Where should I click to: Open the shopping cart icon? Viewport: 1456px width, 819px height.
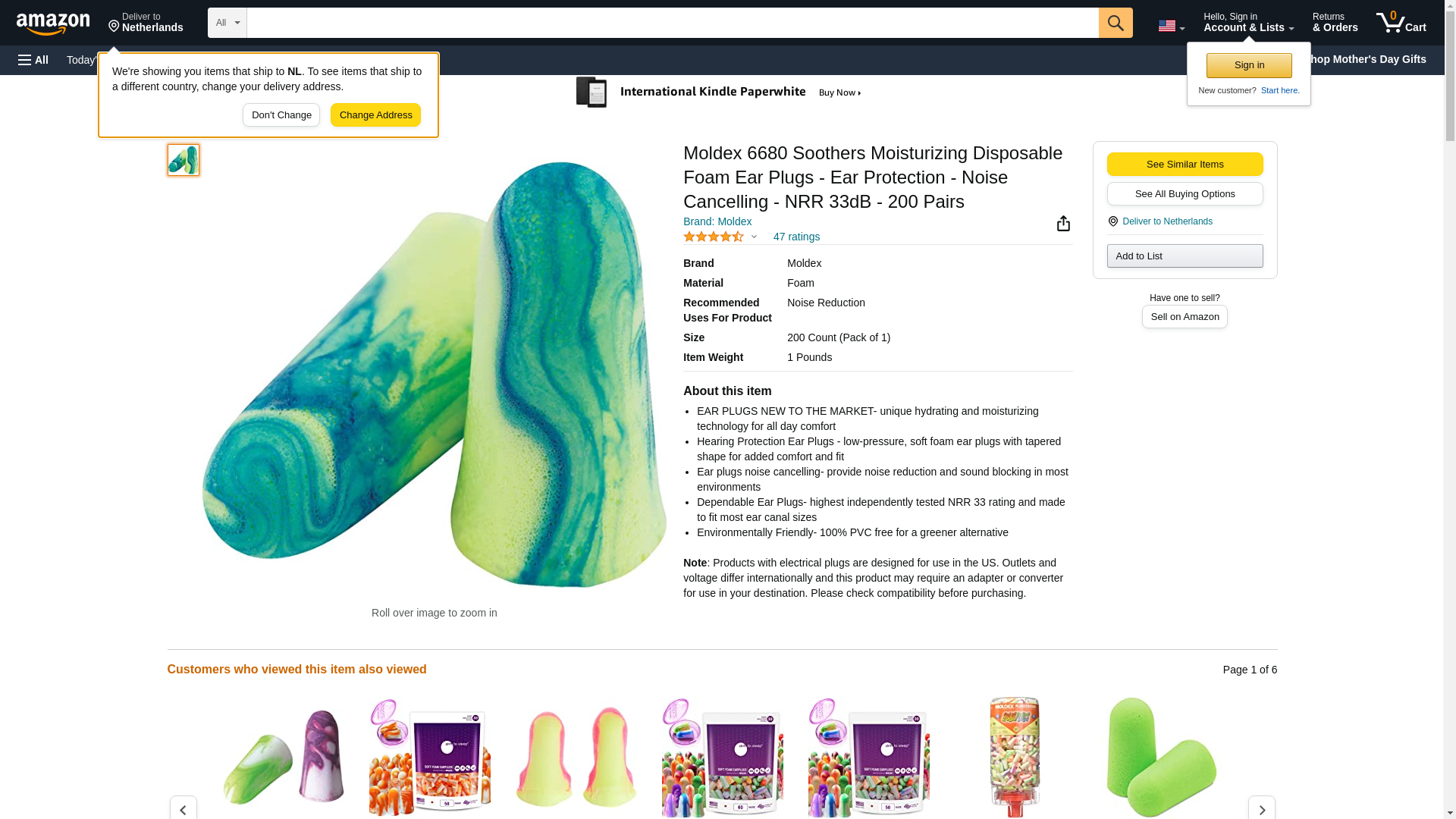tap(1401, 23)
